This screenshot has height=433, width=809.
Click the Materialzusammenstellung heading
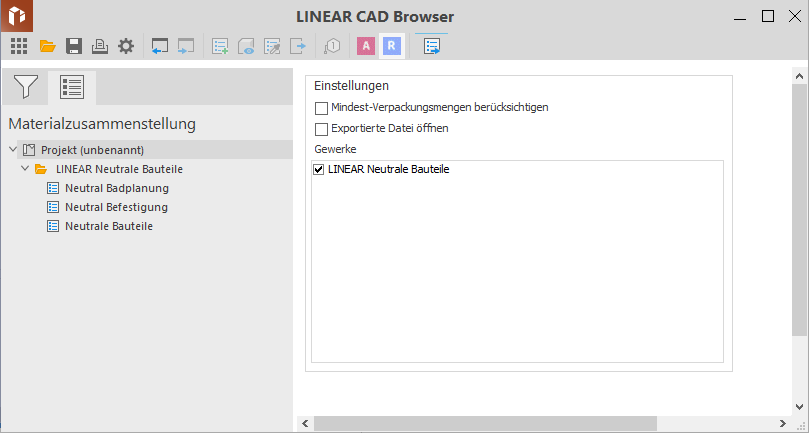(102, 124)
